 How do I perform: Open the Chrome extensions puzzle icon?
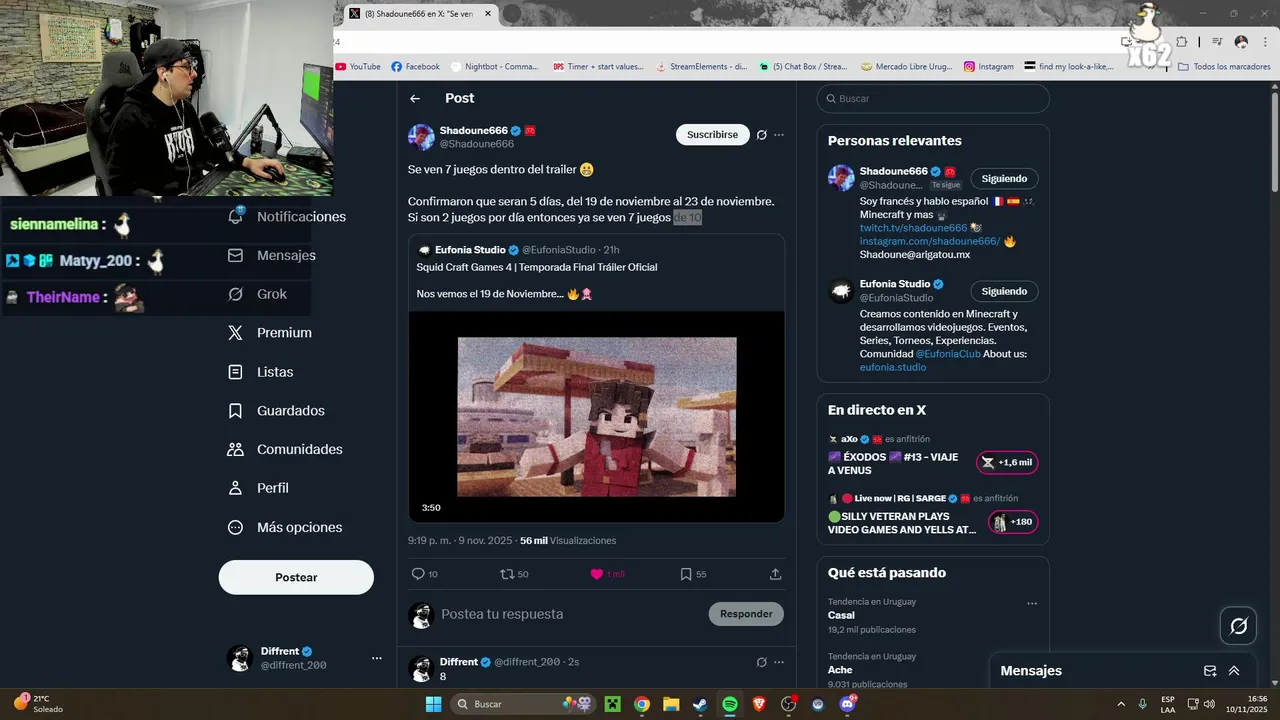pos(1182,42)
